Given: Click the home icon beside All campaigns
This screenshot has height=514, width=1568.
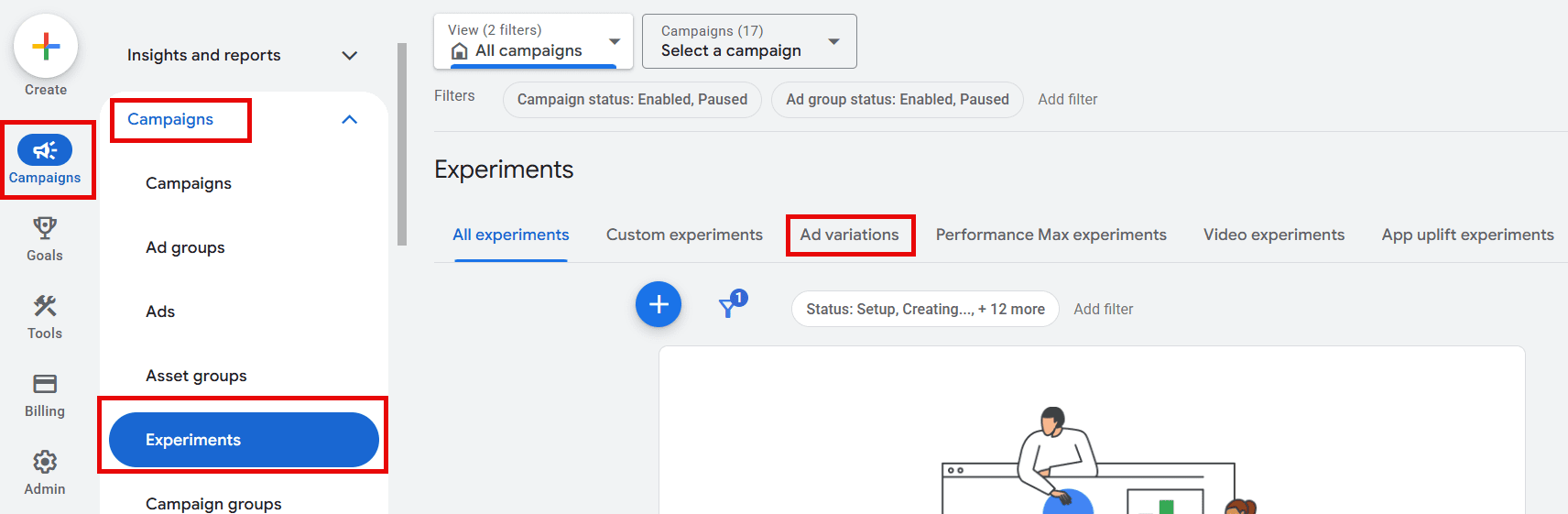Looking at the screenshot, I should click(460, 51).
